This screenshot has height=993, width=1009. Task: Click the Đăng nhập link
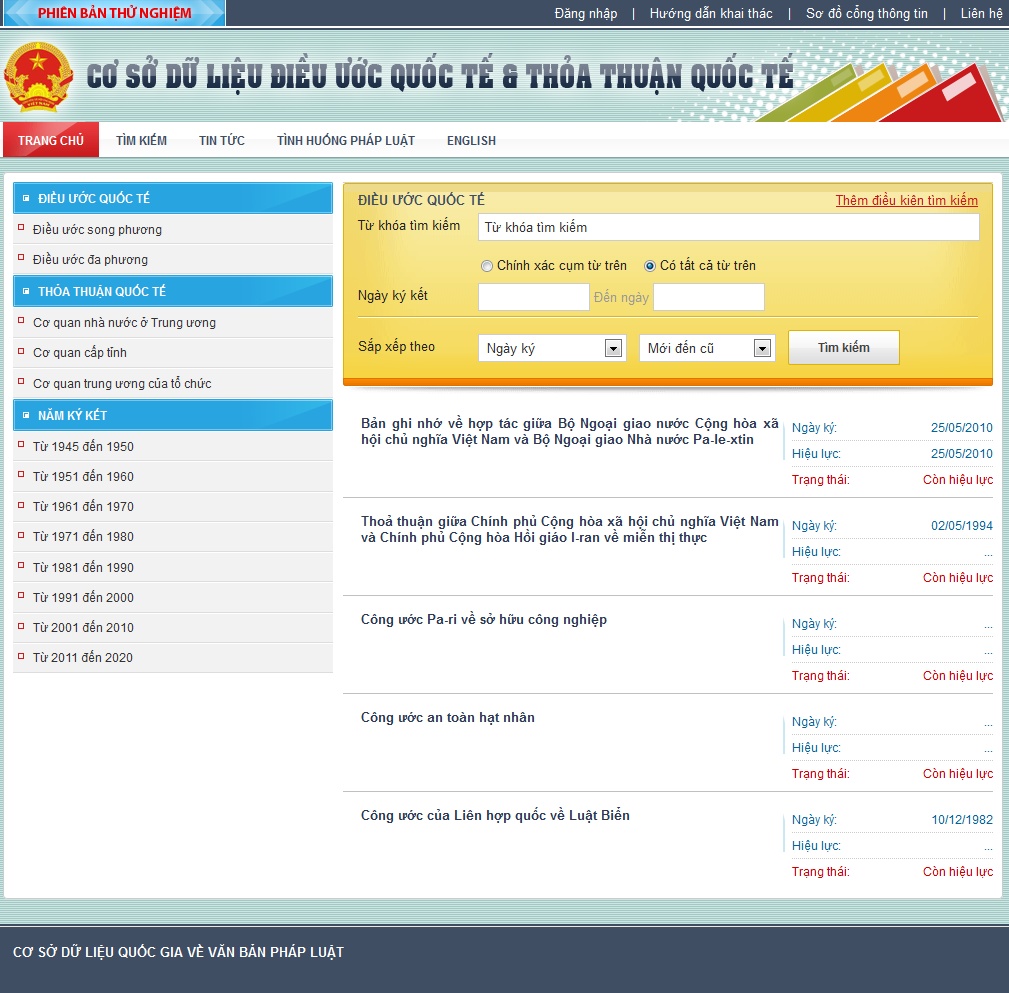pyautogui.click(x=586, y=14)
